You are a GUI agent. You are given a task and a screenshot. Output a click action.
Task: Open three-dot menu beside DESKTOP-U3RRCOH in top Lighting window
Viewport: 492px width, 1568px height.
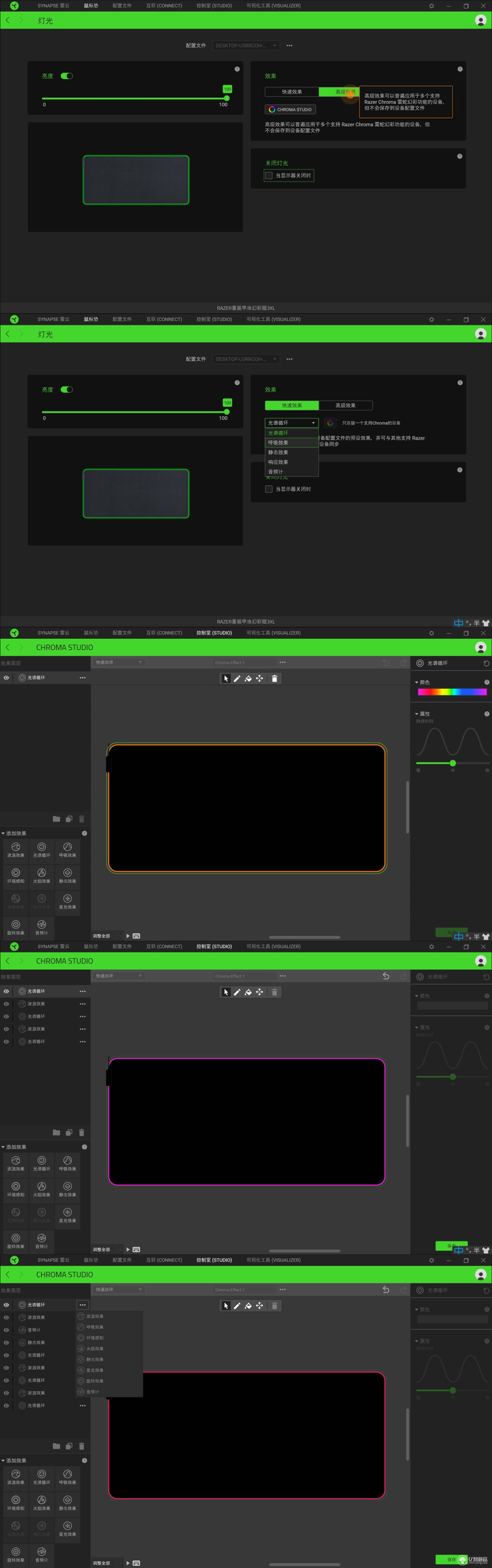[x=289, y=46]
